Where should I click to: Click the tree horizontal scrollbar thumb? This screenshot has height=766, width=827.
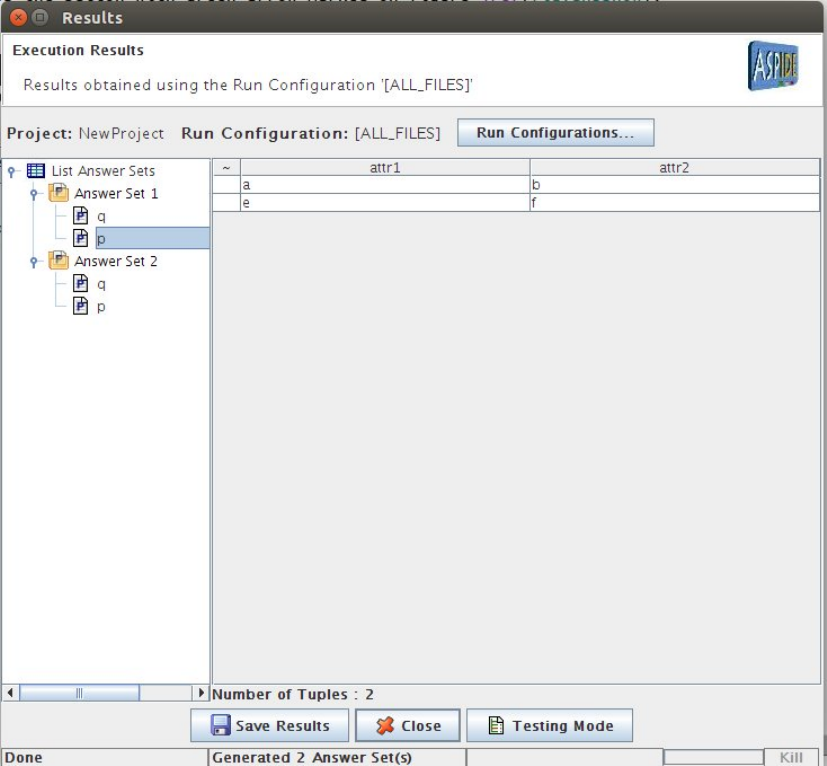[x=79, y=693]
